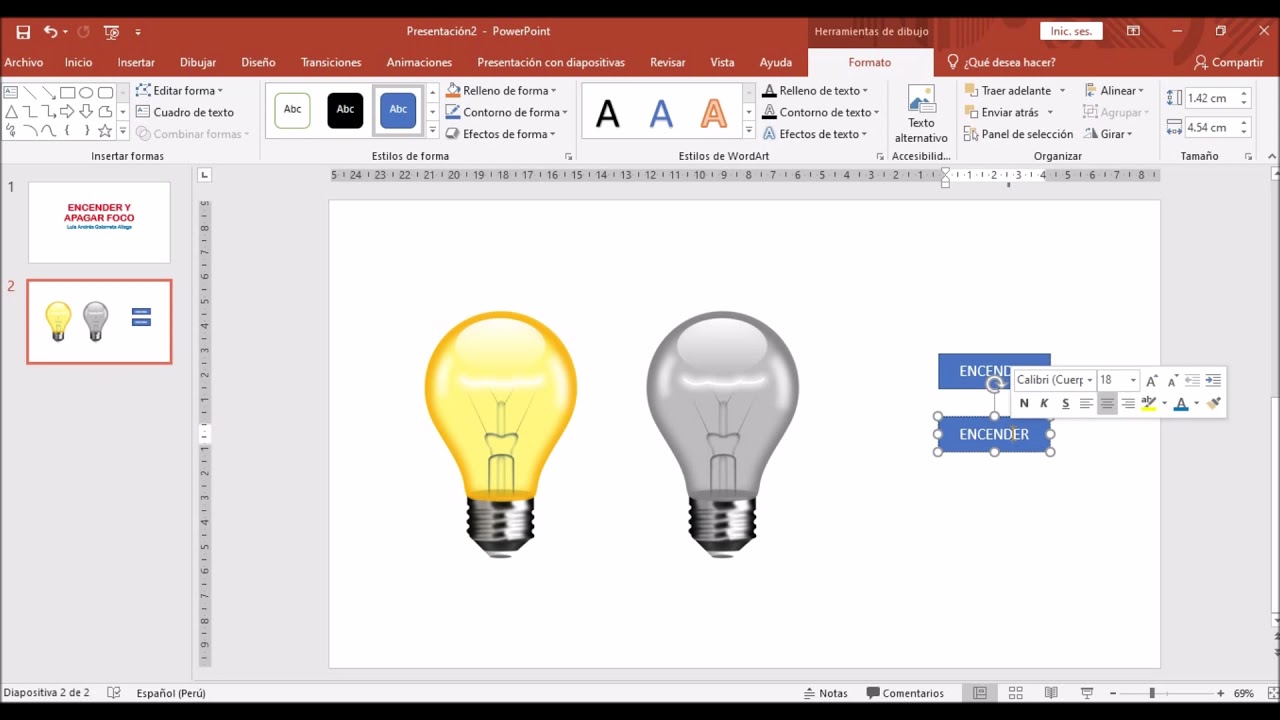Apply Format Painter brush in mini toolbar
Viewport: 1280px width, 720px height.
click(x=1214, y=403)
